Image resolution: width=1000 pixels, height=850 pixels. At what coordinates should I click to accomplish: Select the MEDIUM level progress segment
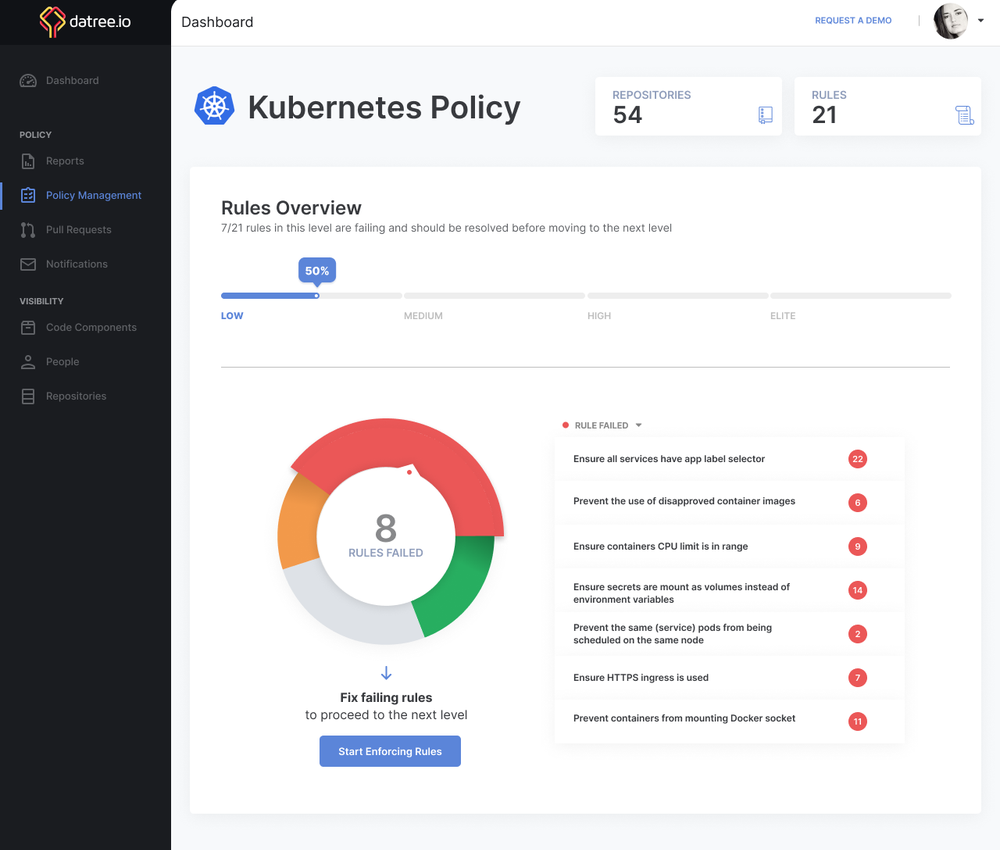click(x=494, y=296)
